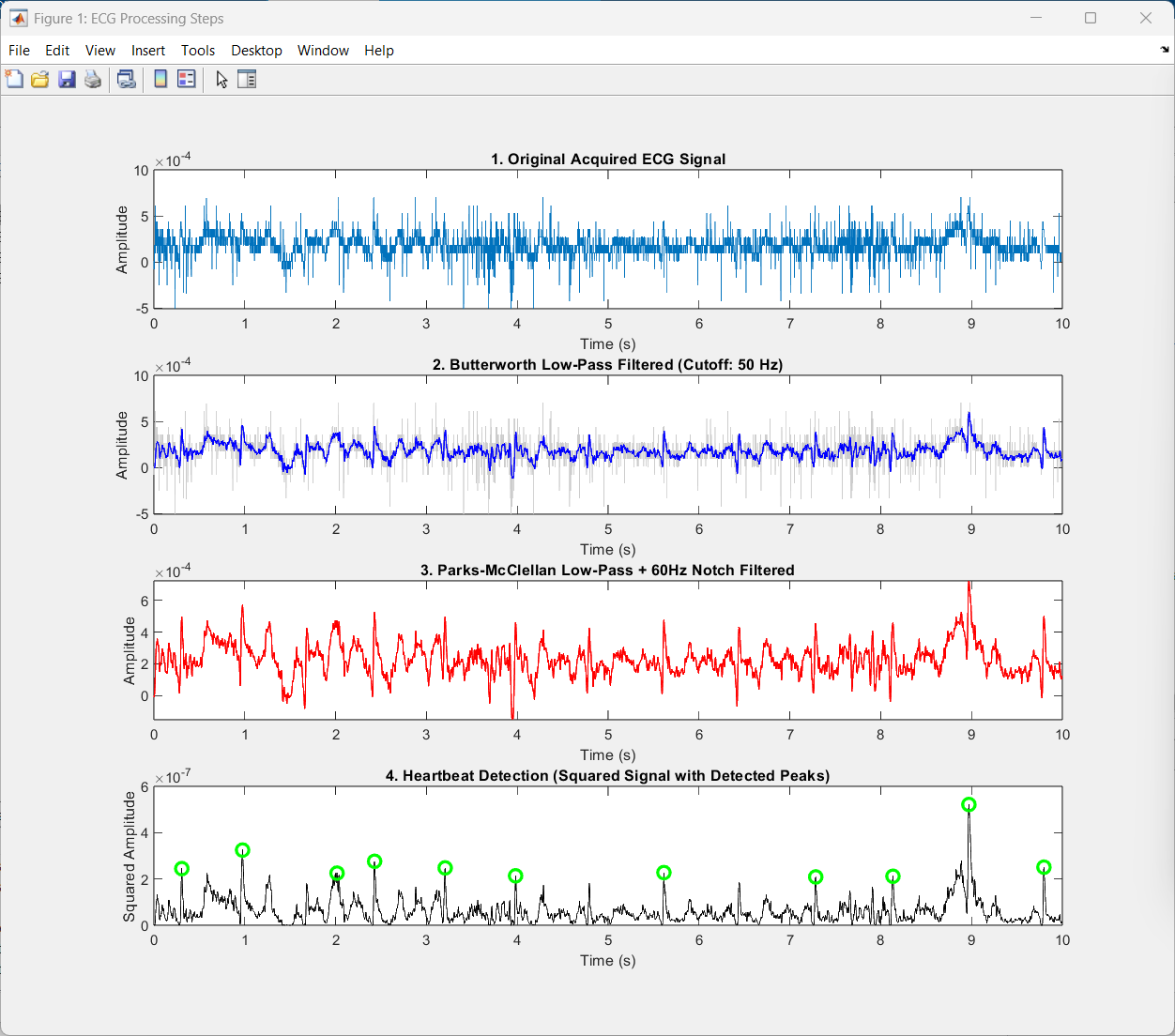Click the ×10⁻⁷ exponent label on Heartbeat plot

(x=173, y=776)
